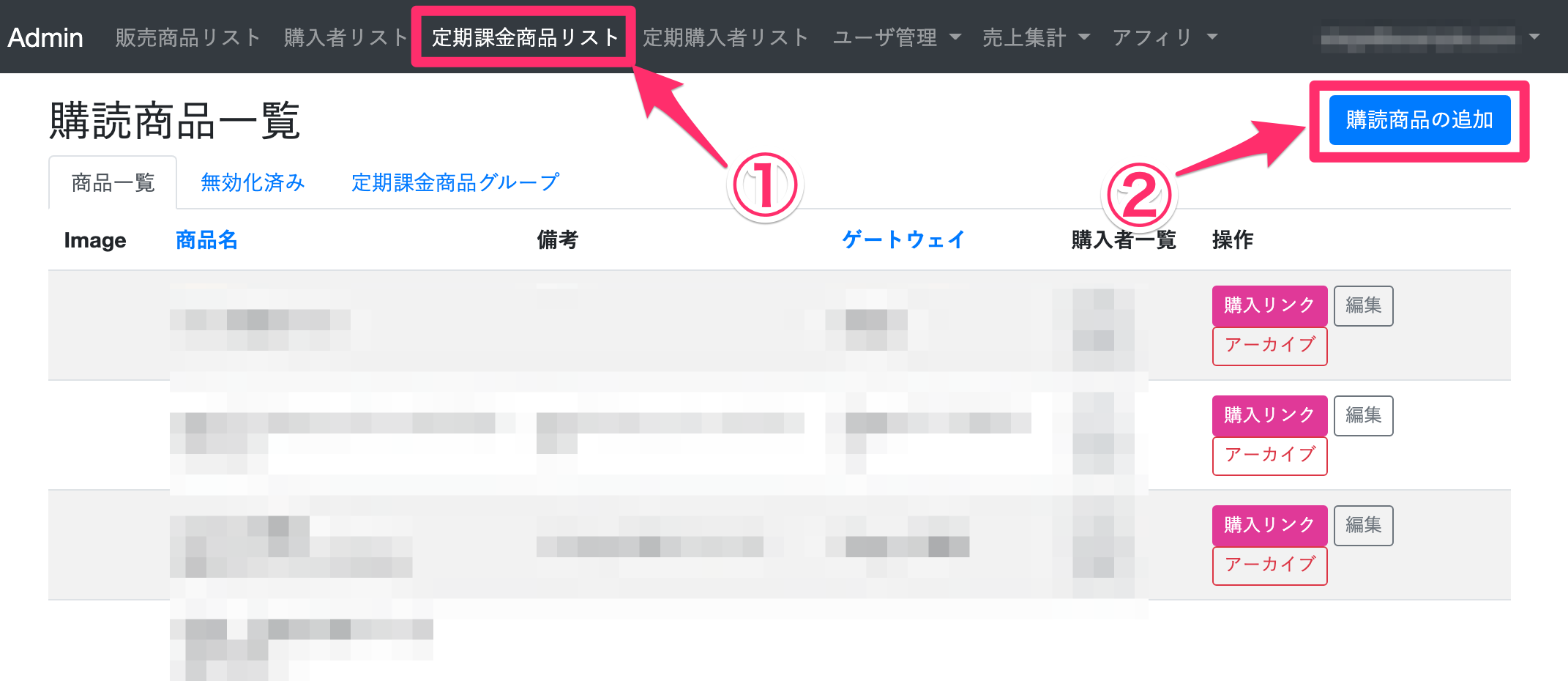Go to 購入者リスト page
This screenshot has width=1568, height=681.
click(346, 37)
